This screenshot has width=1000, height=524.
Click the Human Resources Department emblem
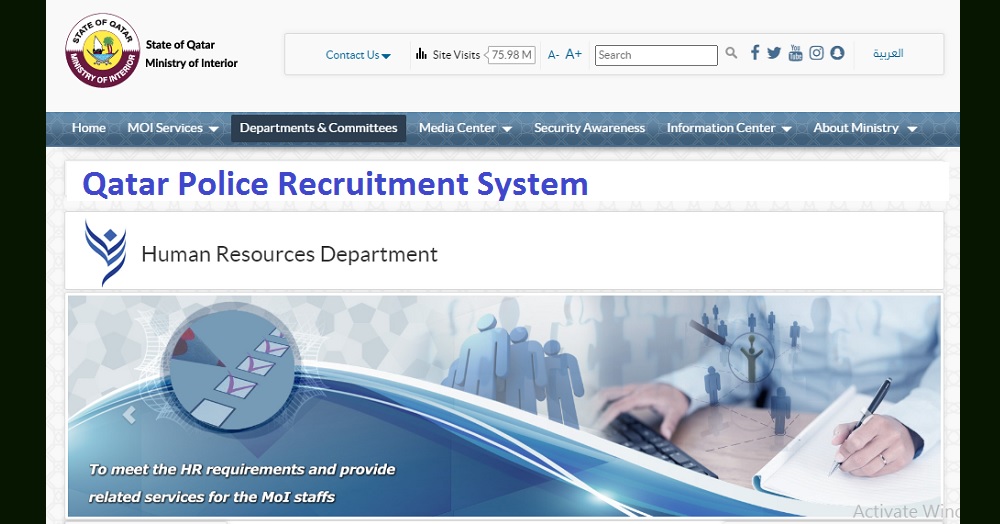pos(105,252)
